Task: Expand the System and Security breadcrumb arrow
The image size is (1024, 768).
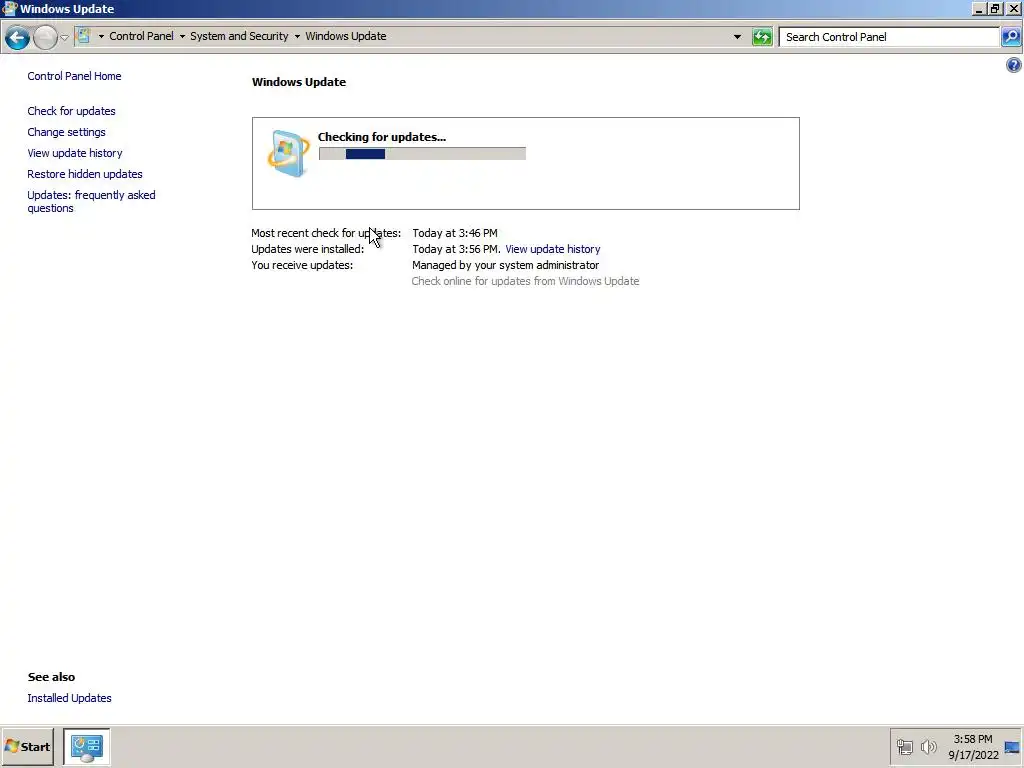Action: [x=297, y=37]
